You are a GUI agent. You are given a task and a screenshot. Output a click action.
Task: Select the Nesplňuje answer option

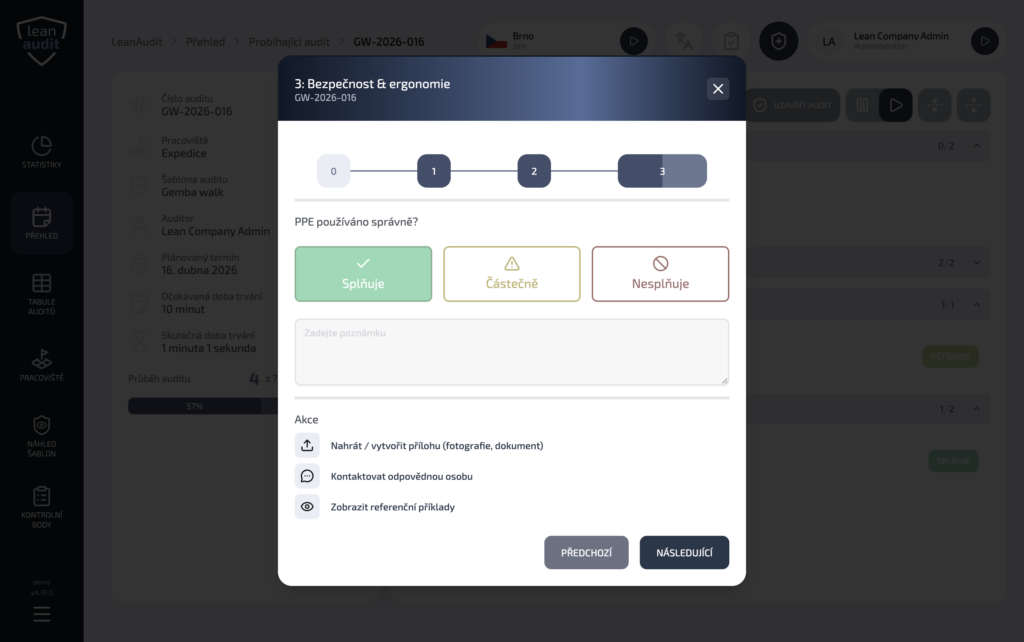click(660, 274)
